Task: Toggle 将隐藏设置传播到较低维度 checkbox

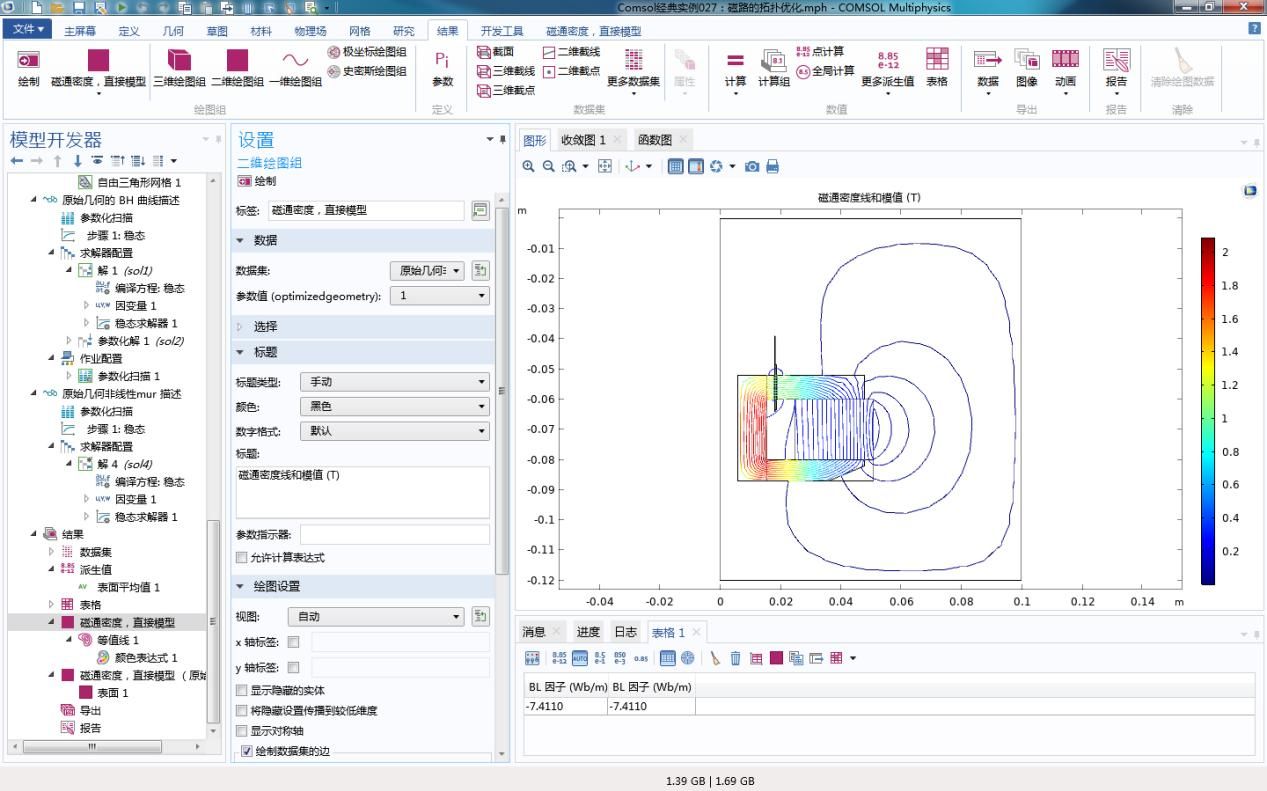Action: [x=241, y=711]
